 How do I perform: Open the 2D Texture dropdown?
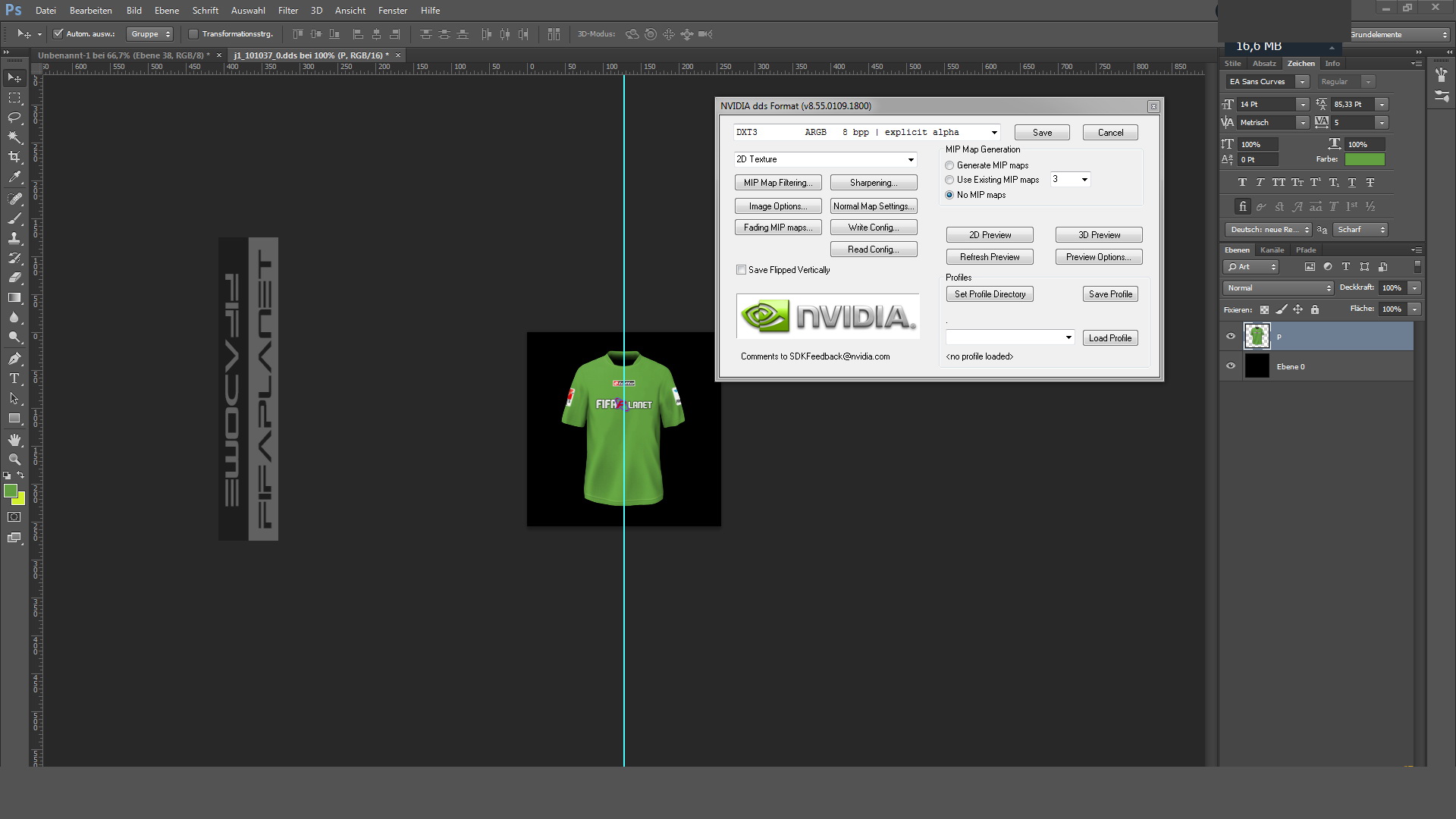coord(826,159)
